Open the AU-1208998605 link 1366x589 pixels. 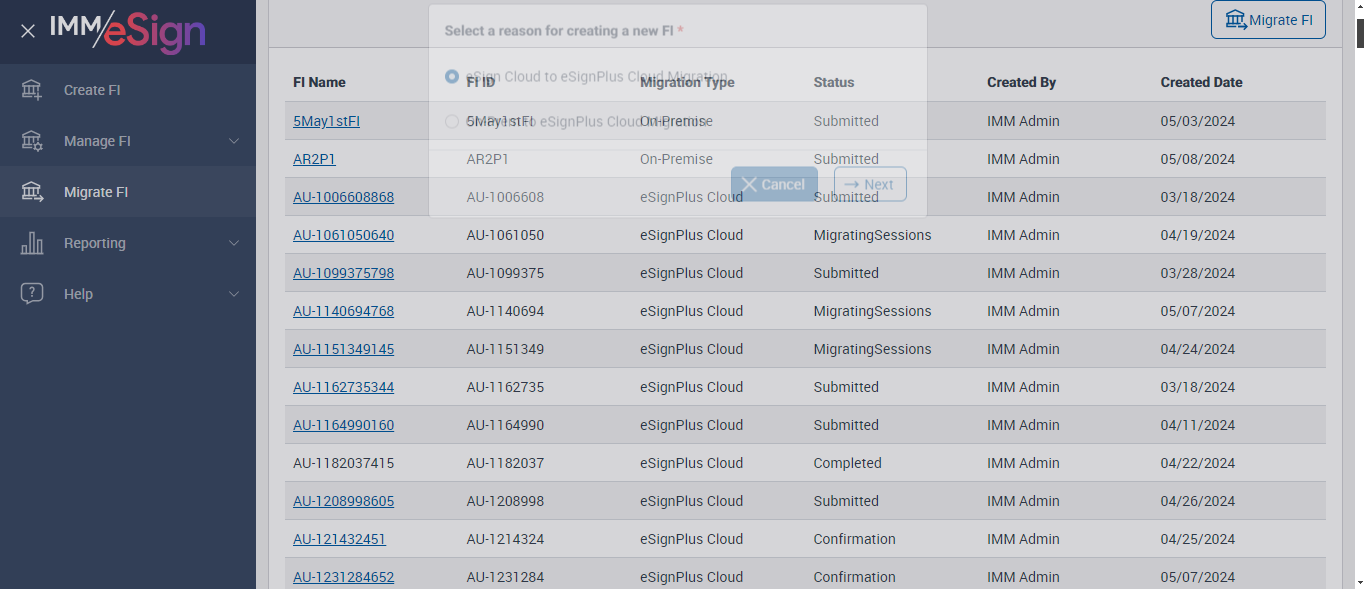tap(343, 501)
